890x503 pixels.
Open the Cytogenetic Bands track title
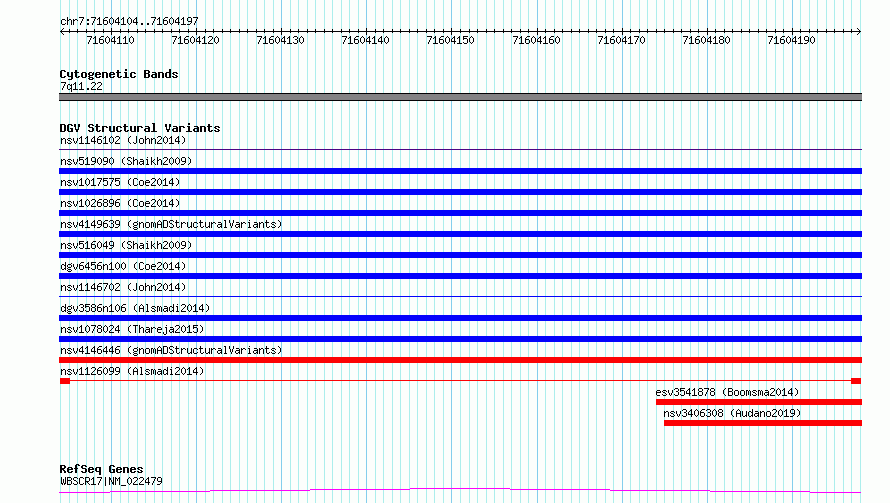pos(119,74)
